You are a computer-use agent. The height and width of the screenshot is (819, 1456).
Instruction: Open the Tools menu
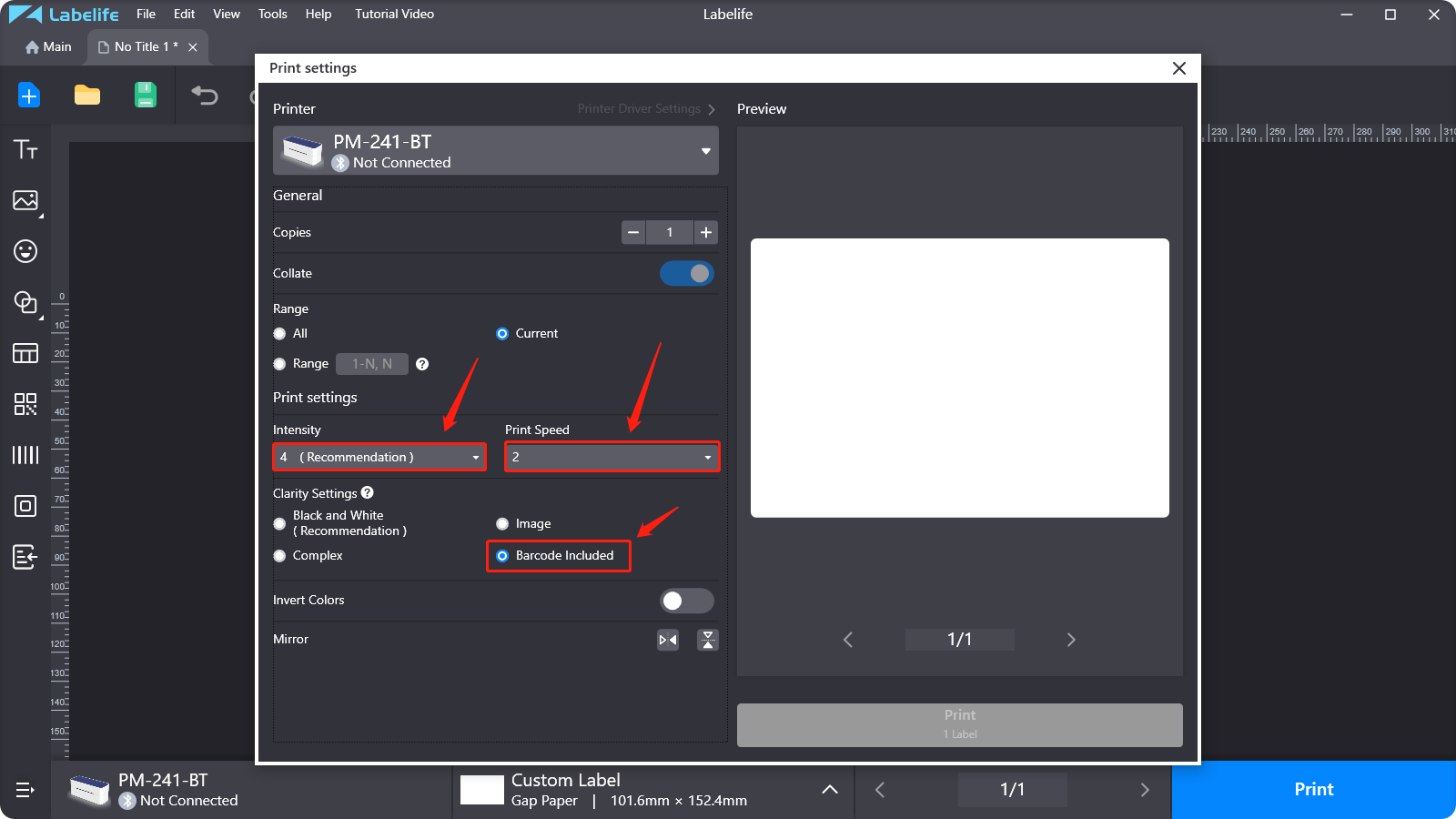pyautogui.click(x=273, y=14)
